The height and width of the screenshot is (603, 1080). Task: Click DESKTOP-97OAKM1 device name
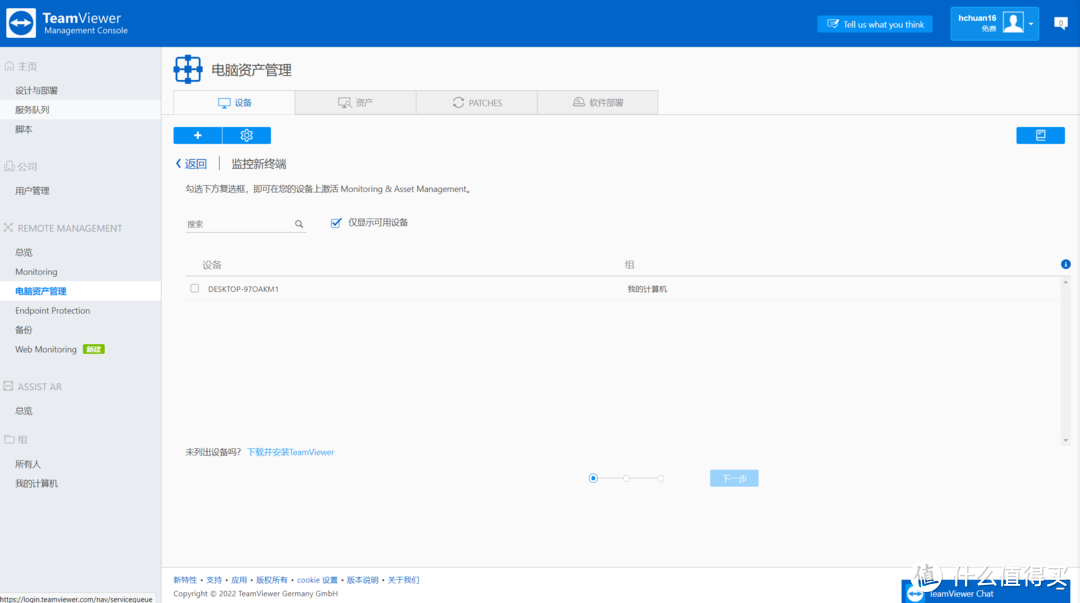click(x=243, y=289)
